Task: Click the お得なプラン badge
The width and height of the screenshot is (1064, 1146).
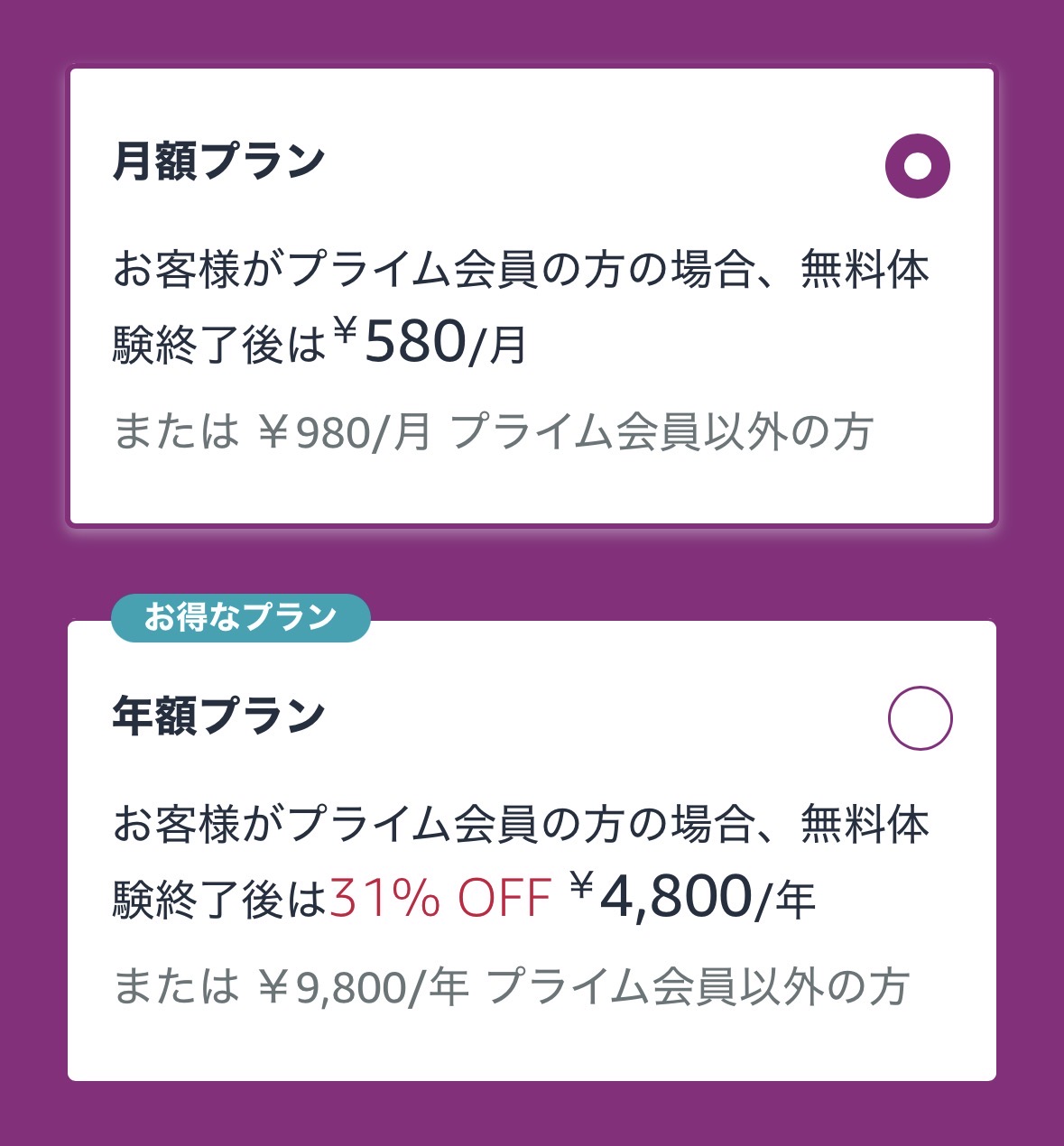Action: [x=240, y=618]
